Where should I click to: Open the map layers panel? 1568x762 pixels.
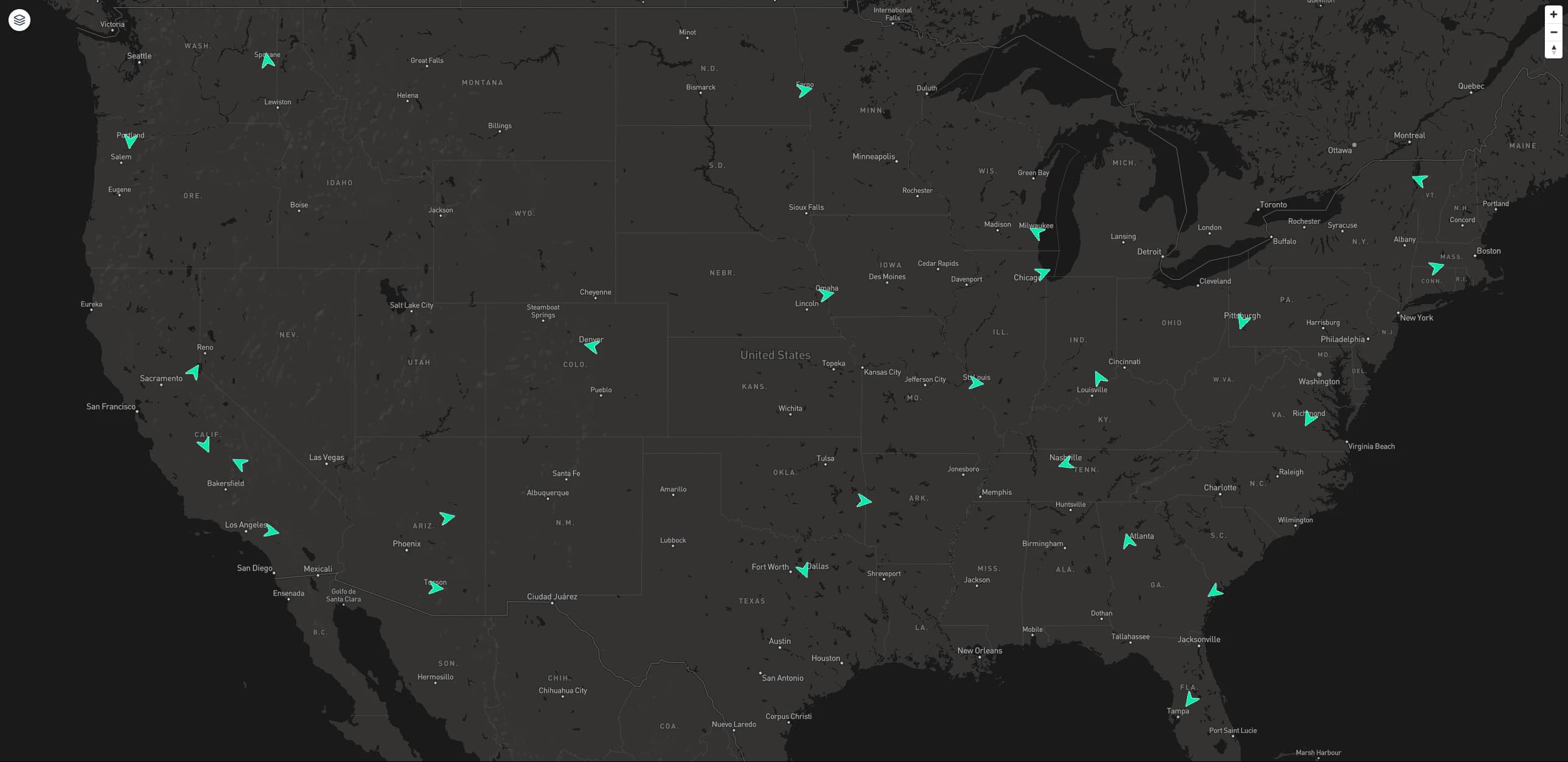(x=19, y=19)
